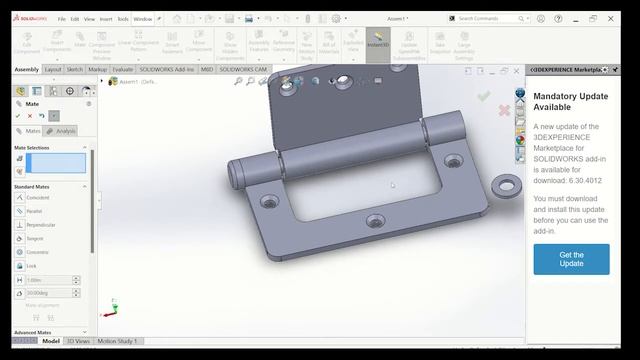This screenshot has width=640, height=360.
Task: Open Linear Component Pattern tool
Action: click(x=138, y=40)
